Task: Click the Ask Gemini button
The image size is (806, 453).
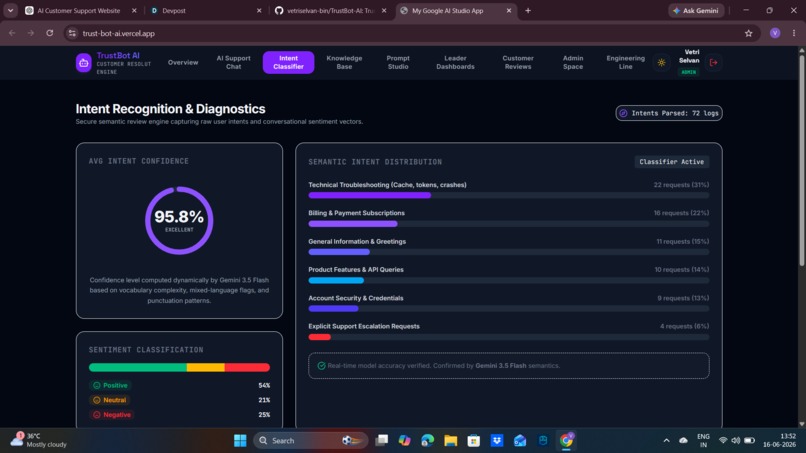Action: (696, 10)
